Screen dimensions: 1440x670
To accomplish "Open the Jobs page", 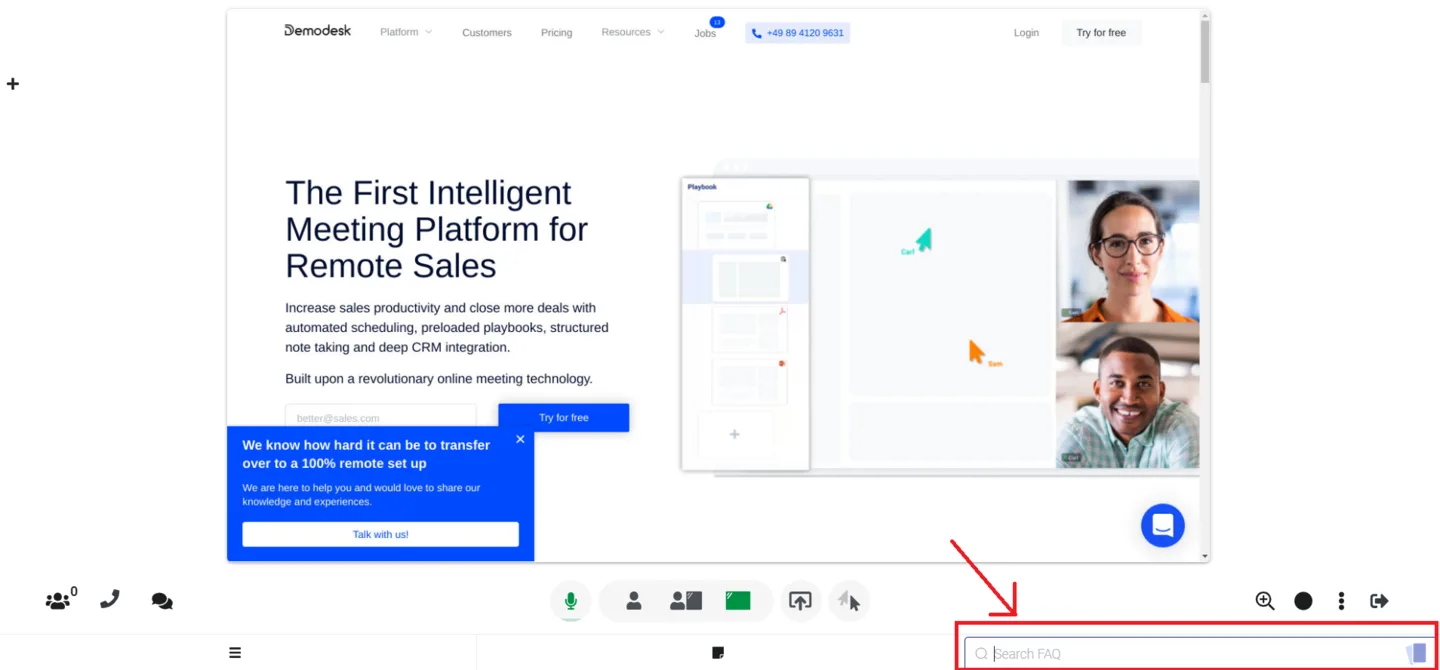I will point(705,33).
